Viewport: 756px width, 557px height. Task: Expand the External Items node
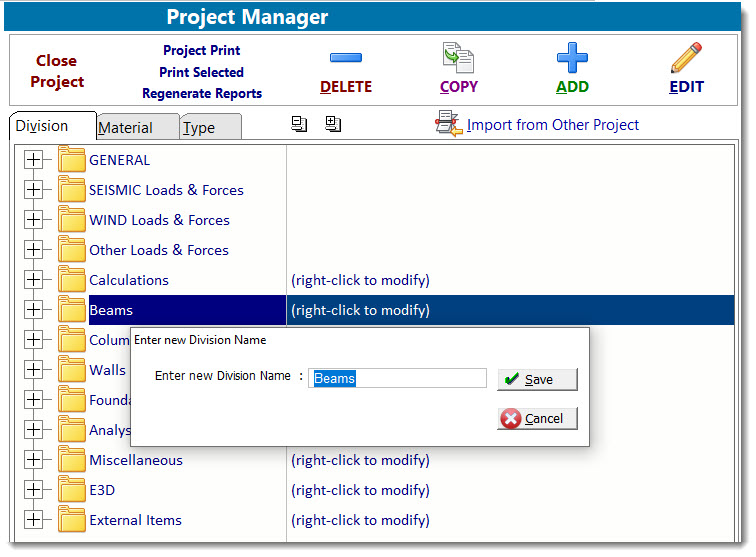[x=34, y=520]
